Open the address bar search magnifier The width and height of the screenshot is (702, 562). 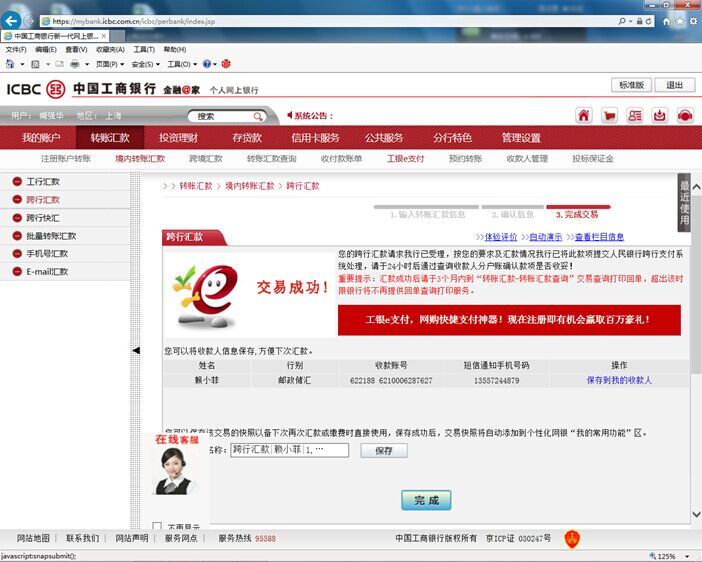pyautogui.click(x=622, y=21)
